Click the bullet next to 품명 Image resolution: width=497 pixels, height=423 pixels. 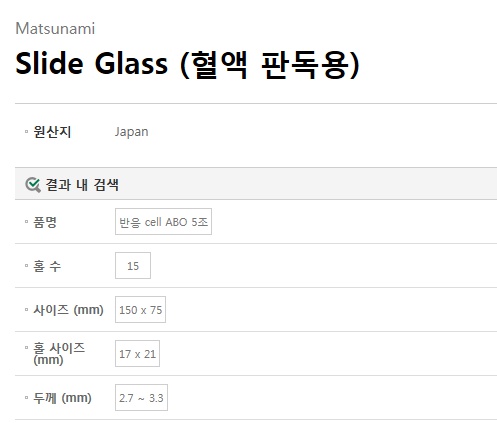point(26,222)
